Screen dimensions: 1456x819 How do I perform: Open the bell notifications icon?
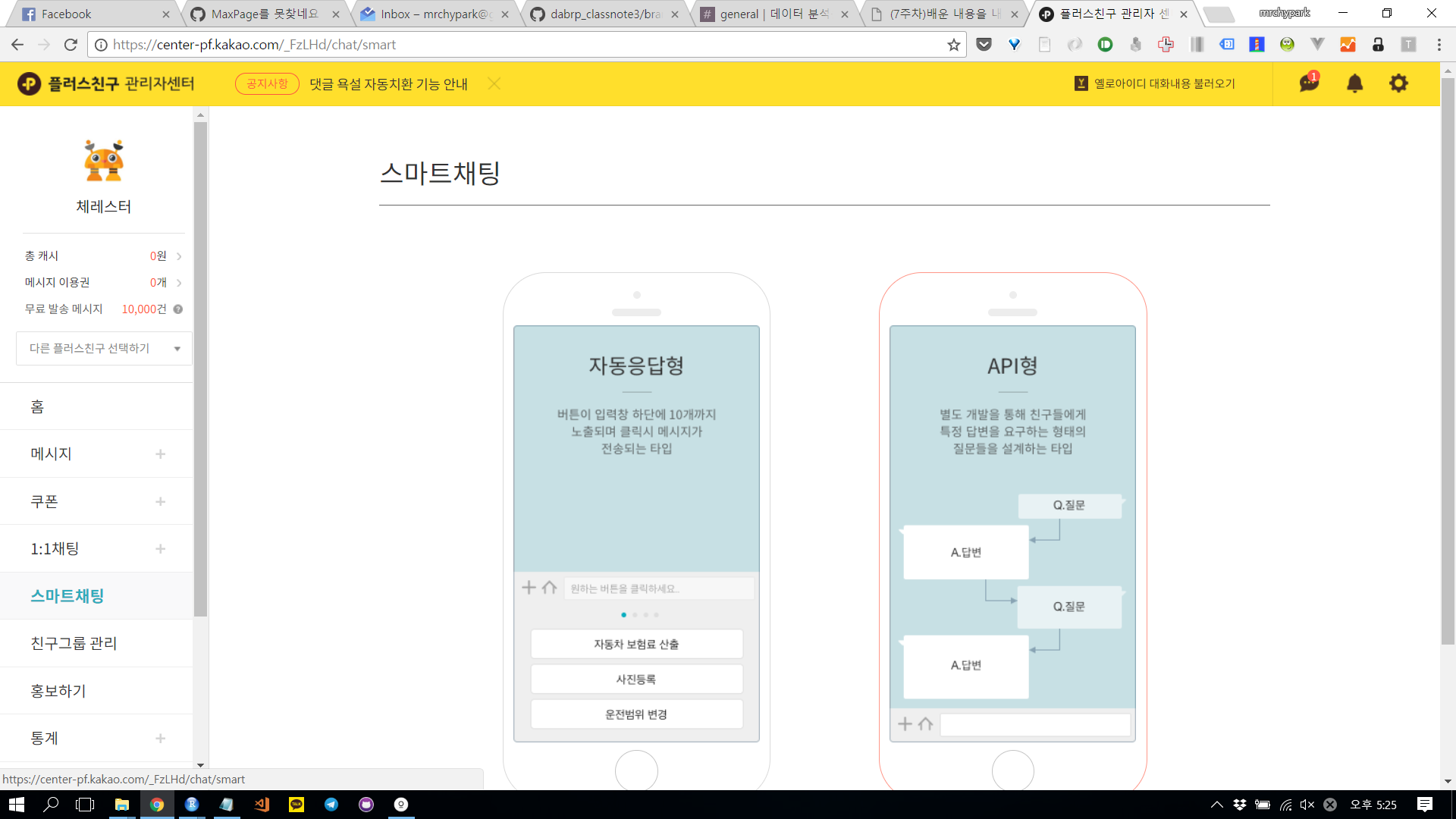(1354, 83)
